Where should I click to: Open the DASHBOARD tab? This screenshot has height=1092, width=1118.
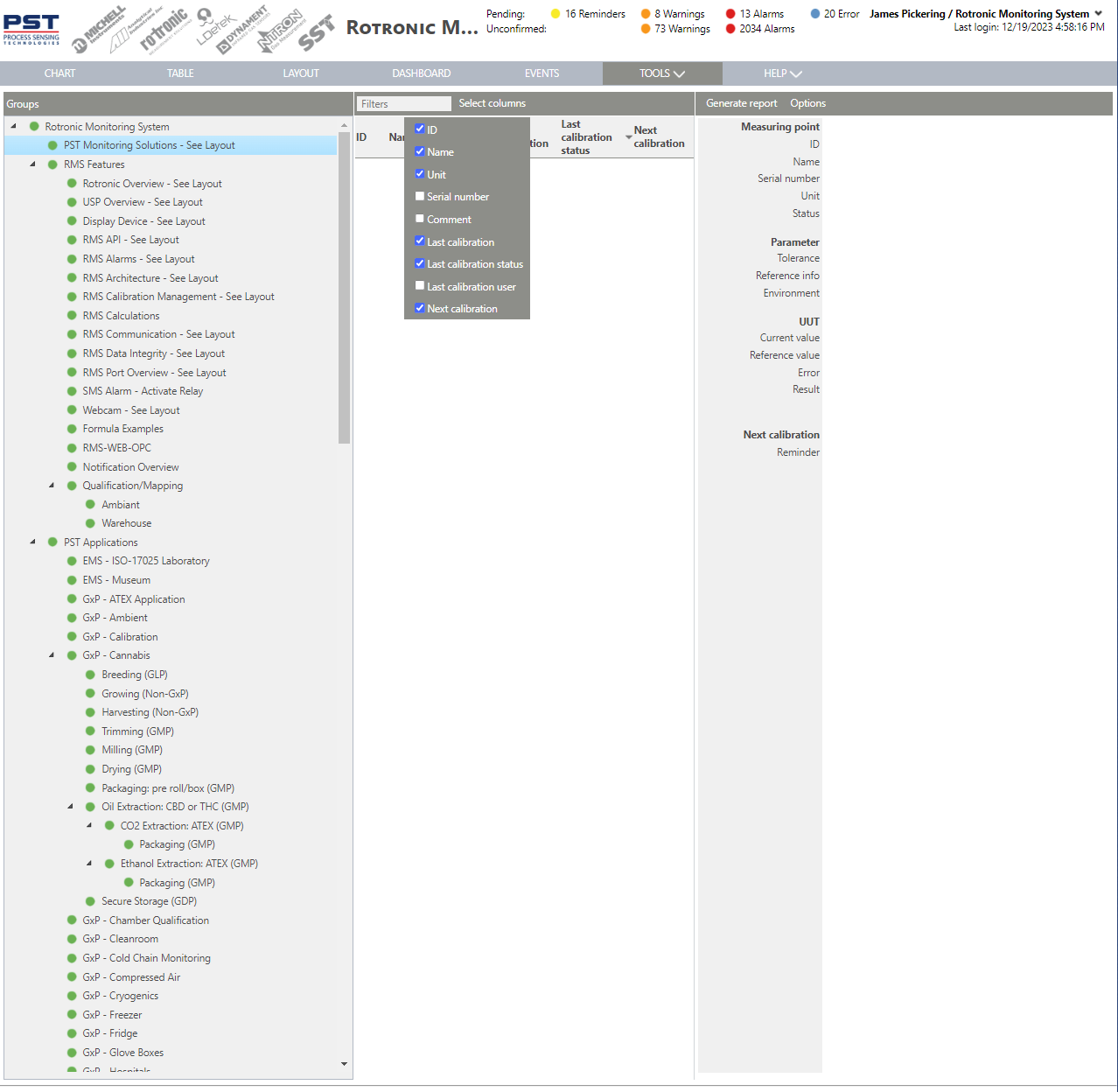tap(422, 73)
